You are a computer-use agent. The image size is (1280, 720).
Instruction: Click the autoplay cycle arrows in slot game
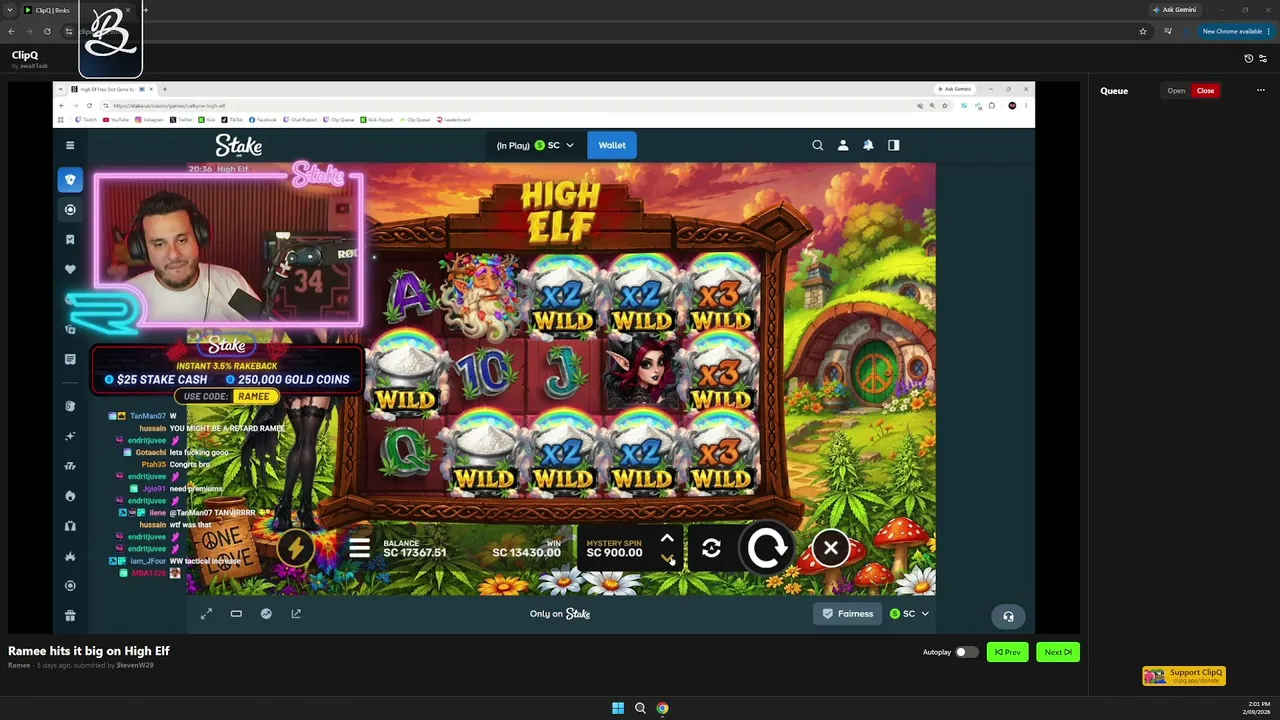click(x=711, y=548)
